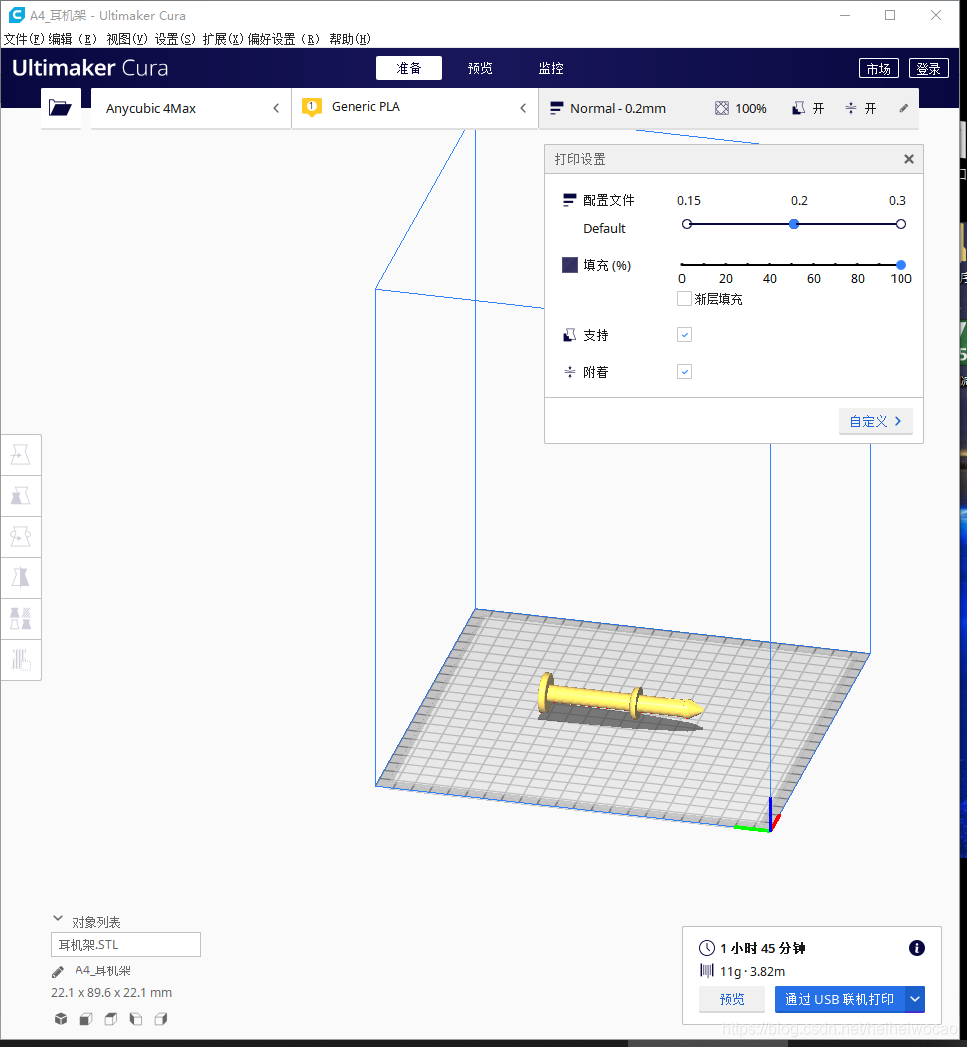Open the 视图(V) menu
This screenshot has height=1047, width=967.
coord(127,39)
